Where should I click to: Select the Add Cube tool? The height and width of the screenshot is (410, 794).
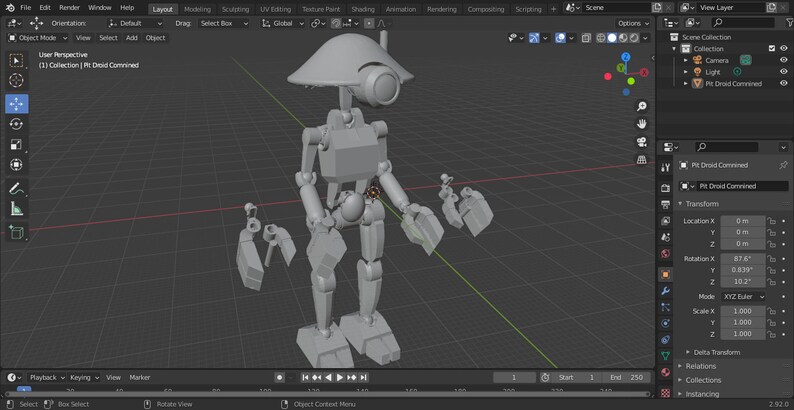[x=17, y=232]
